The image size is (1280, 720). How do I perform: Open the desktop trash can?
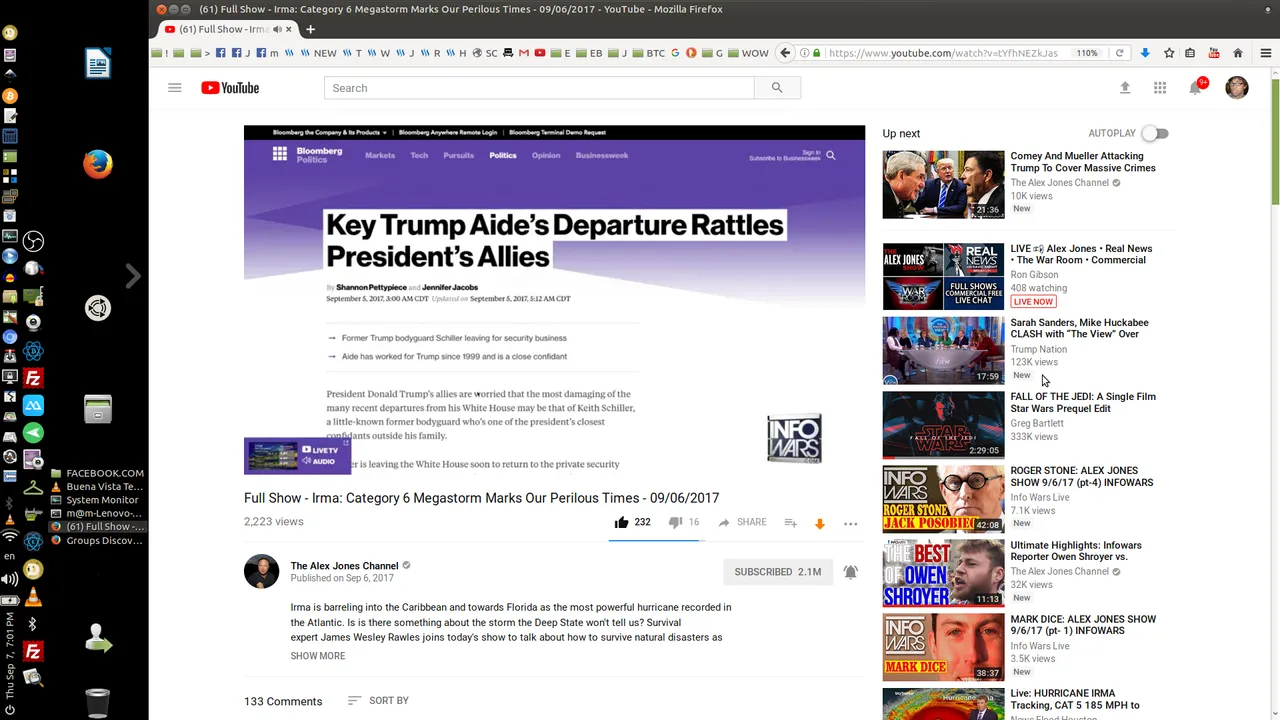(x=98, y=703)
